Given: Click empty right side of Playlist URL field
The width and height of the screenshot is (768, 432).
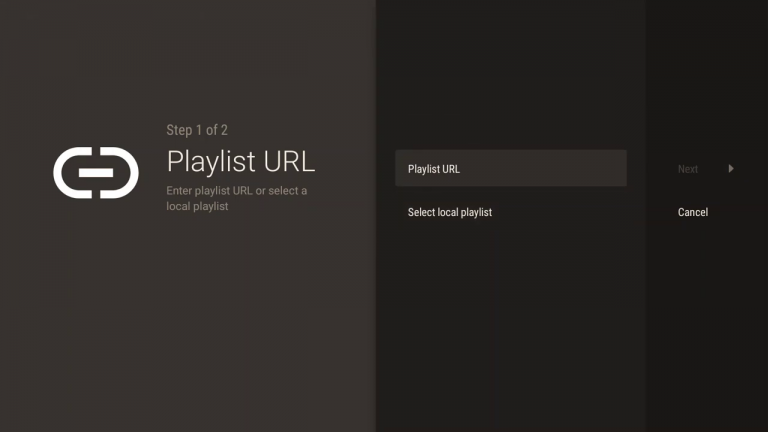Looking at the screenshot, I should [580, 169].
